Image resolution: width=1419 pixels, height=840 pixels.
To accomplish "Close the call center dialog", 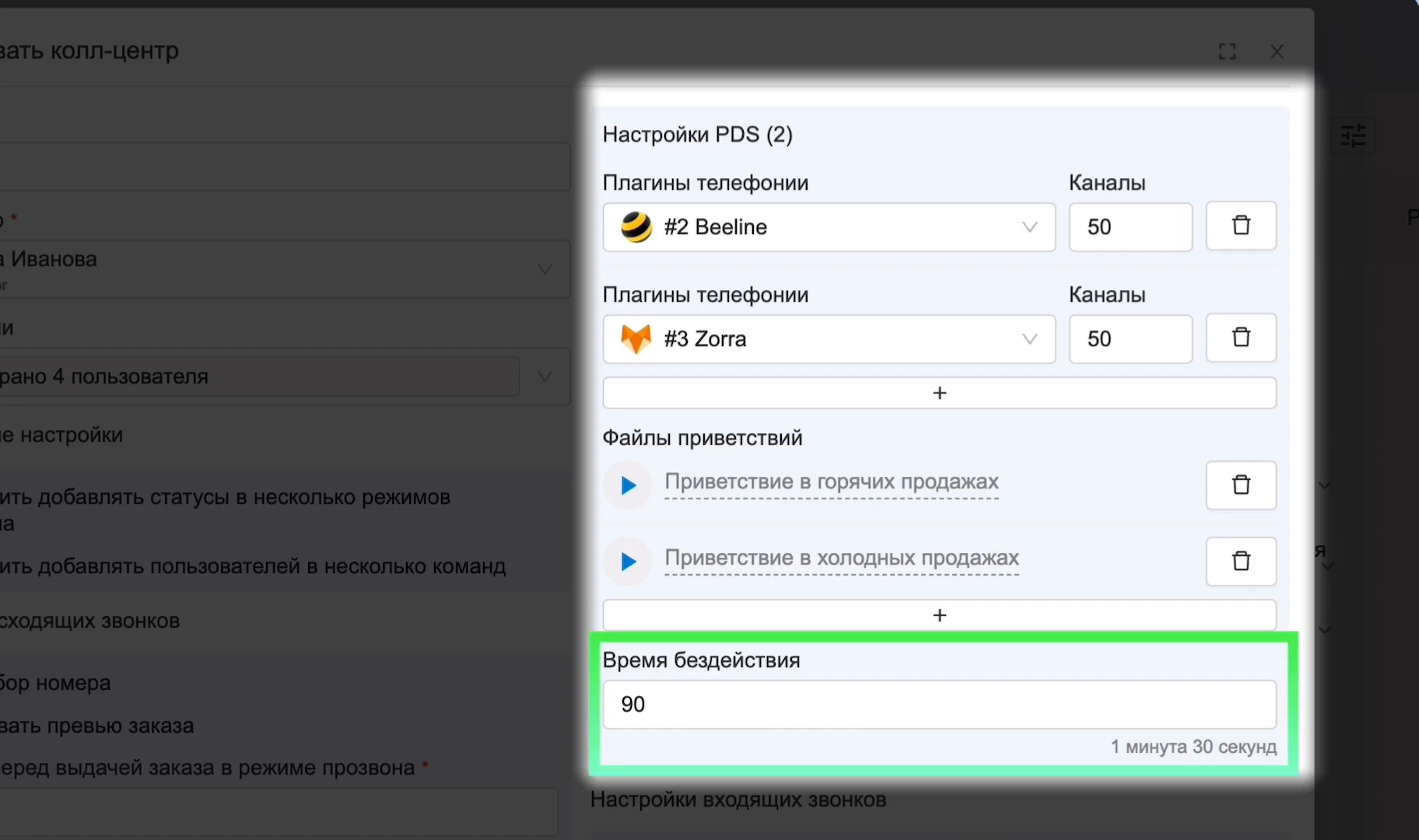I will [x=1277, y=52].
